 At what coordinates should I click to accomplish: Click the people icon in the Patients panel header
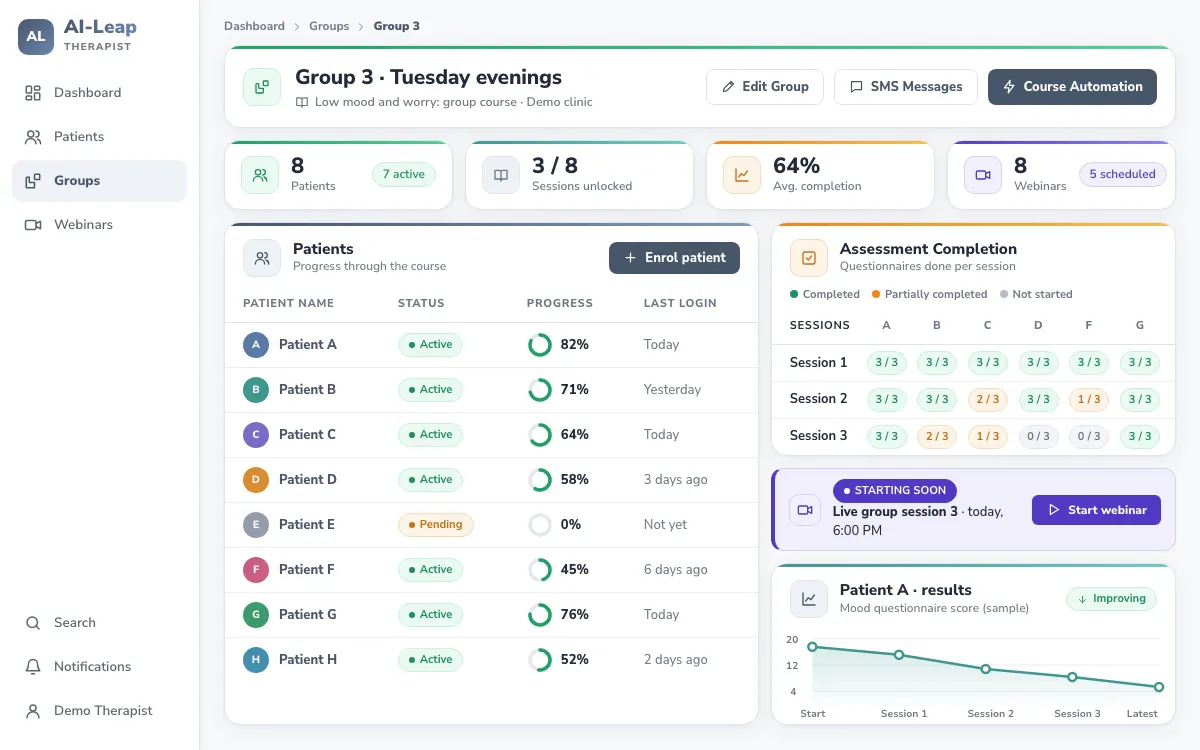pos(262,258)
